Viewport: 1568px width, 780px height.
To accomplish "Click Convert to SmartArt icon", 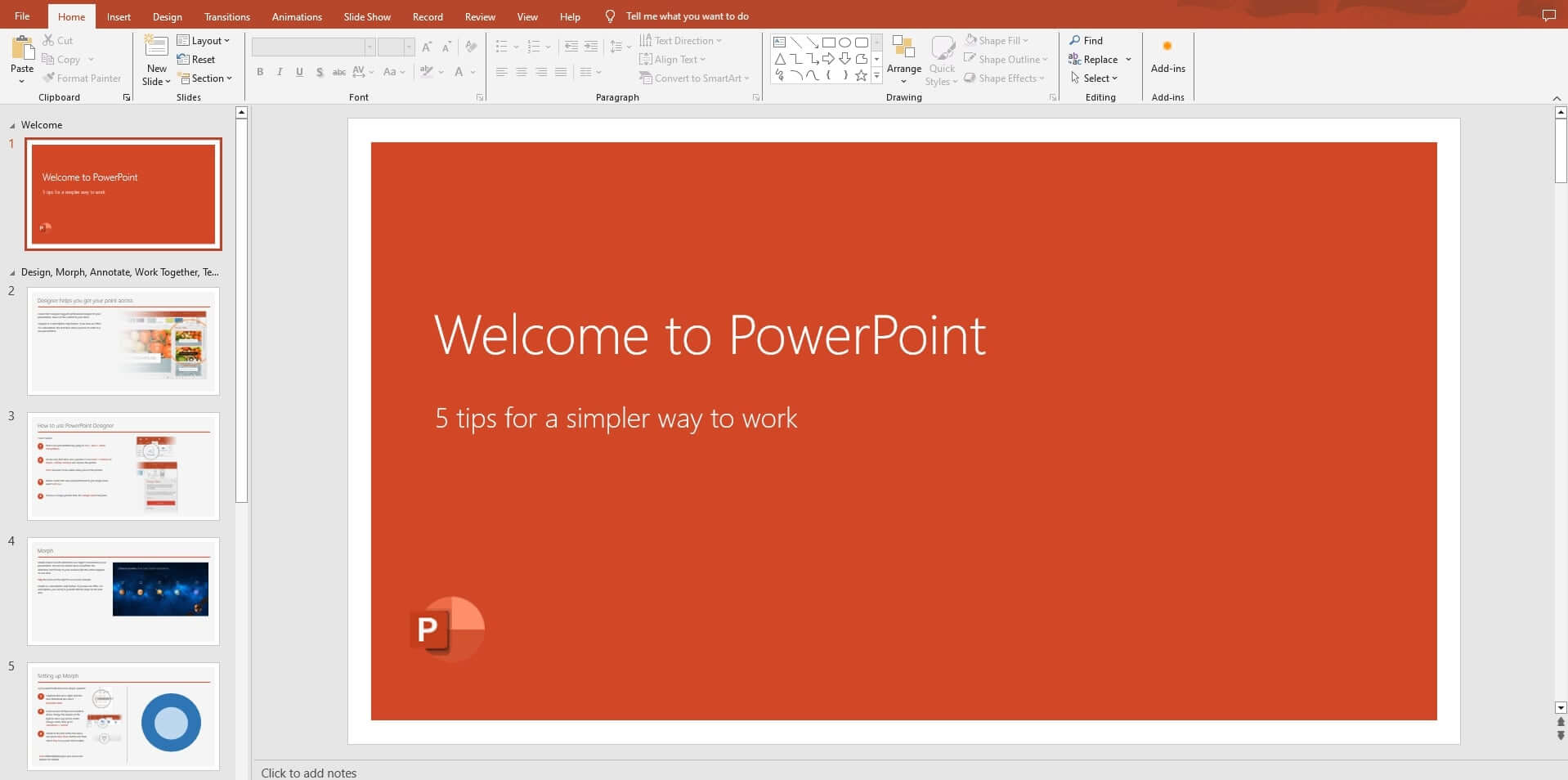I will [x=646, y=78].
